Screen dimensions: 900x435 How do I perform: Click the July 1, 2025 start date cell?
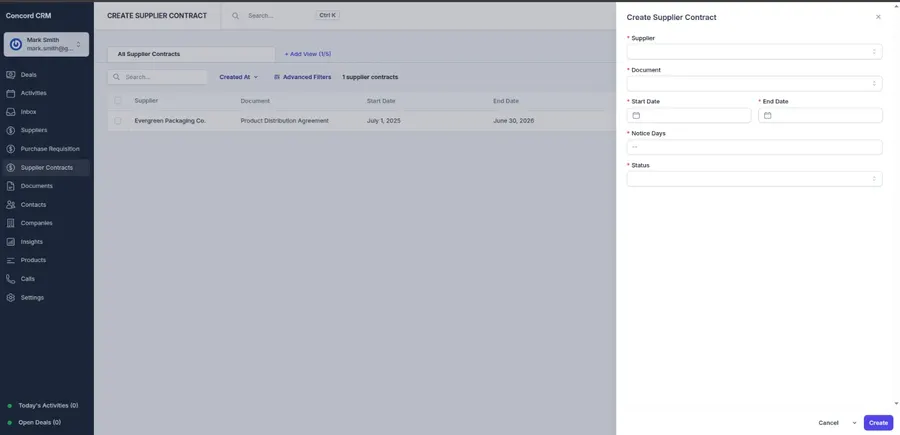383,121
